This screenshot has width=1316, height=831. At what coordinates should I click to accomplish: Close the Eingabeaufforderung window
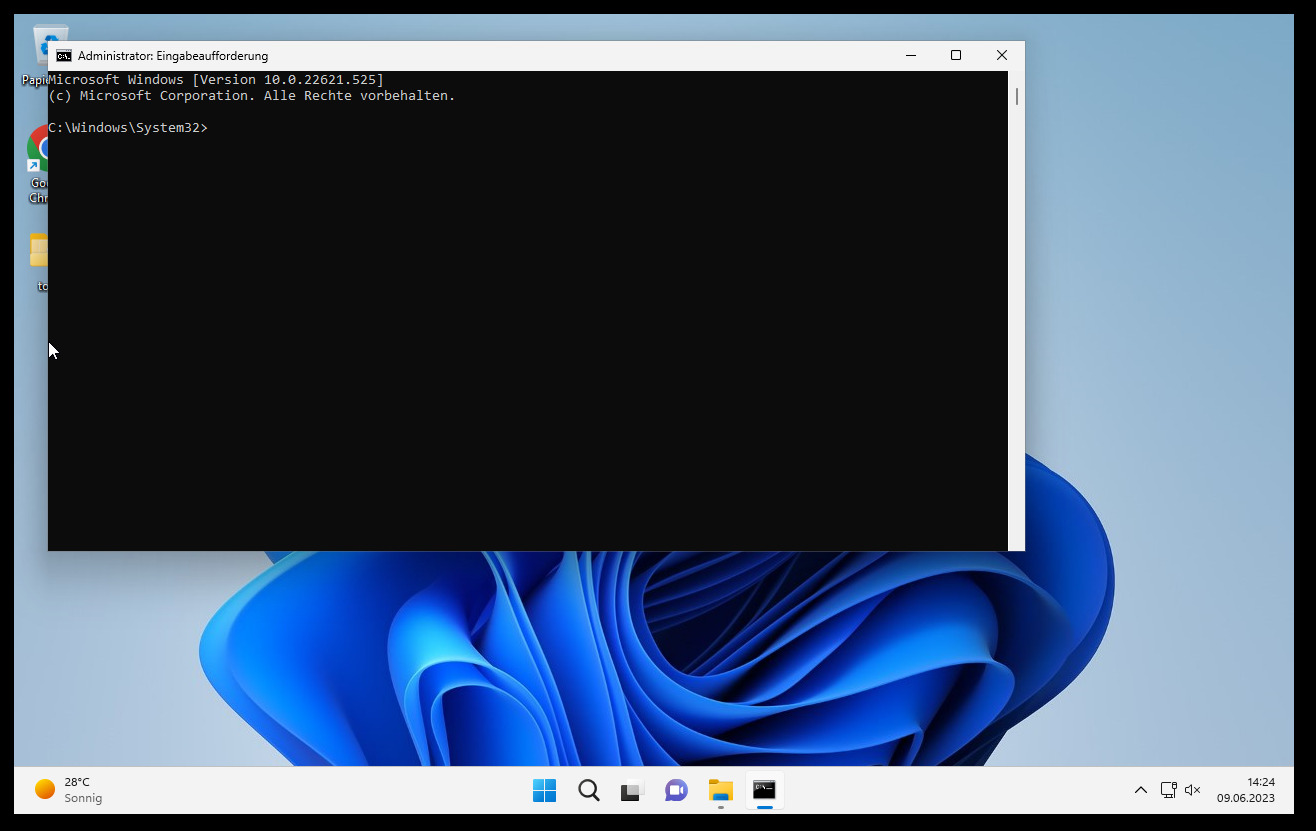point(1002,56)
